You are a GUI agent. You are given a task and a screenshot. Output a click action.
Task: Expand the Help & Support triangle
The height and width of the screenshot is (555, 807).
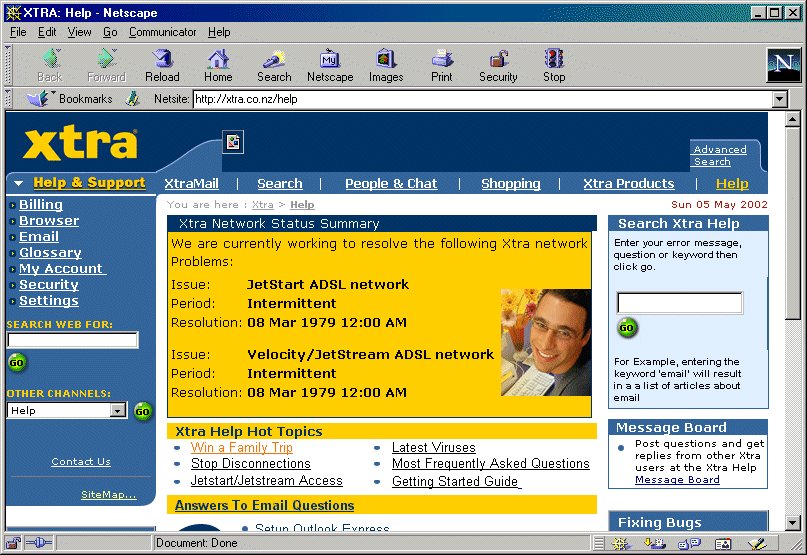click(19, 184)
